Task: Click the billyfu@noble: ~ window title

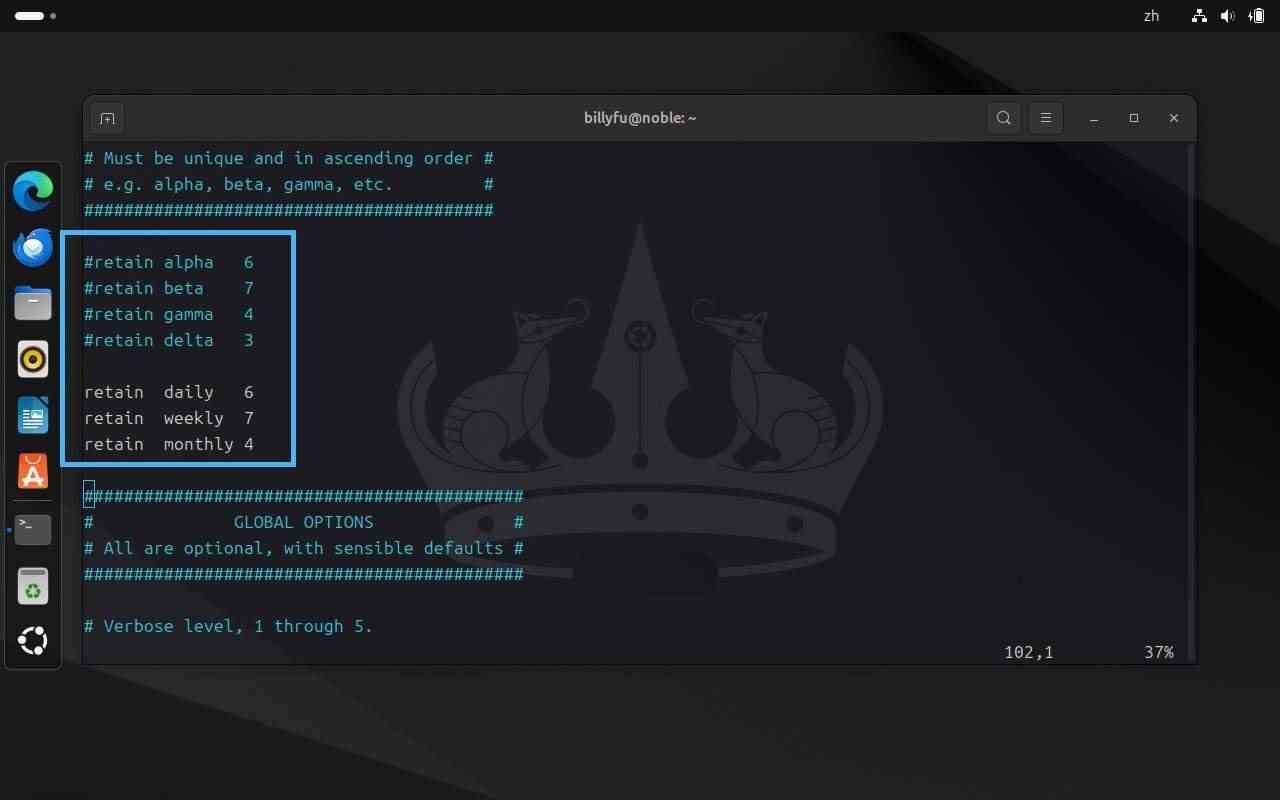Action: tap(640, 118)
